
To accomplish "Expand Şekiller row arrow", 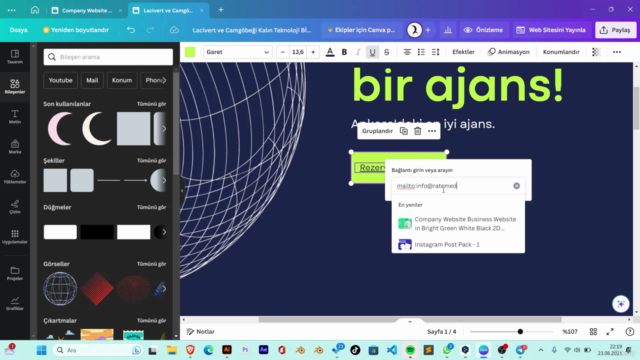I will coord(164,180).
